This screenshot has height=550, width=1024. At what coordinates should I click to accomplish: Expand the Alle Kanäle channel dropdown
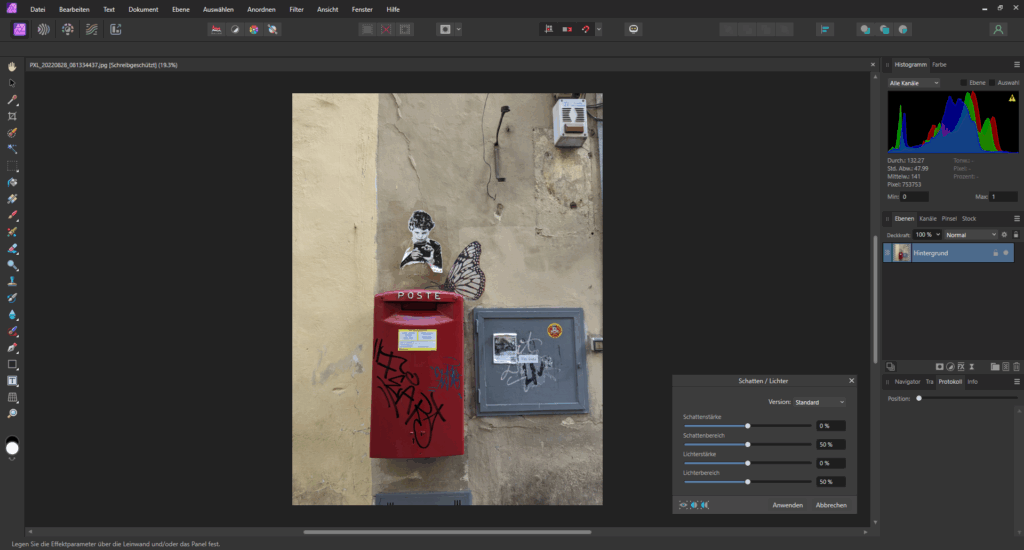click(914, 83)
